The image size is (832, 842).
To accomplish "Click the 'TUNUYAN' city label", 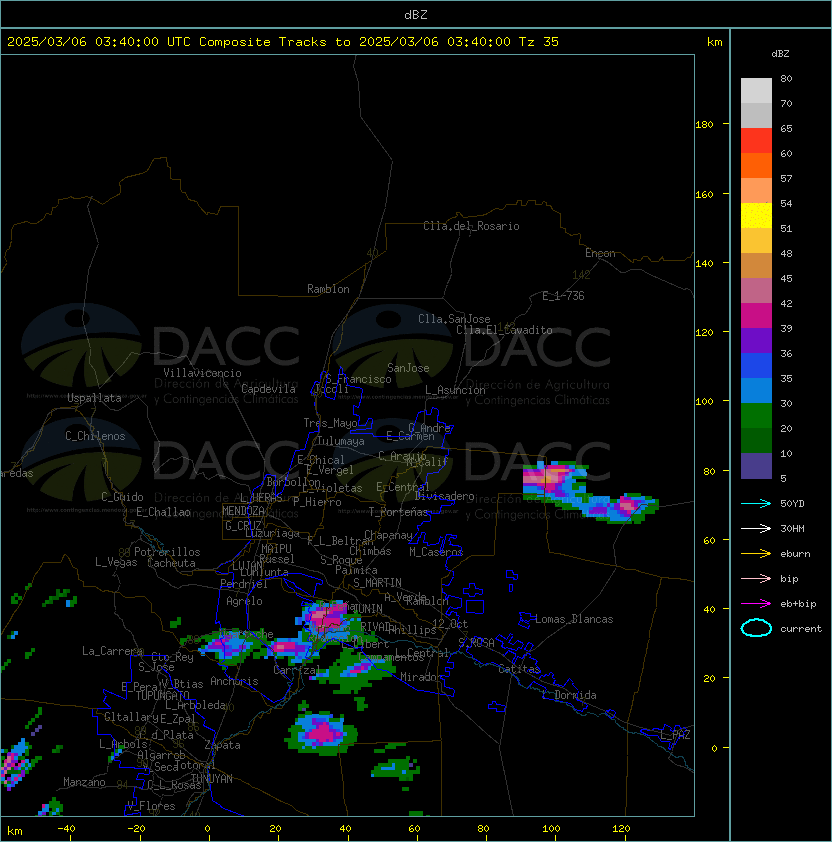I will [x=212, y=779].
